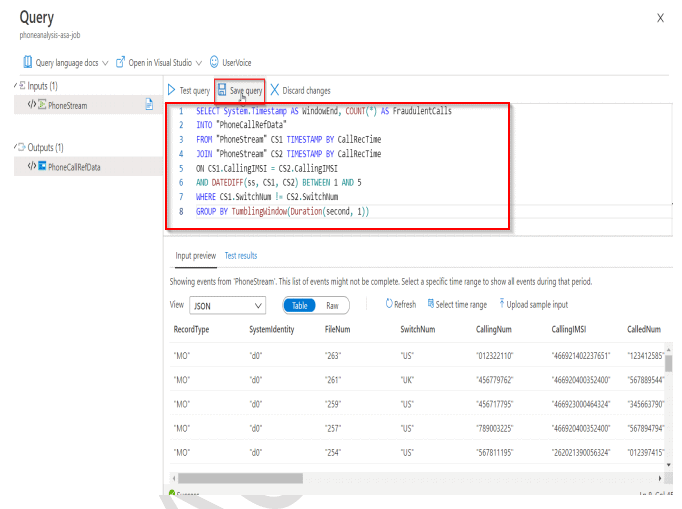Click the Discard changes X icon

pyautogui.click(x=274, y=90)
